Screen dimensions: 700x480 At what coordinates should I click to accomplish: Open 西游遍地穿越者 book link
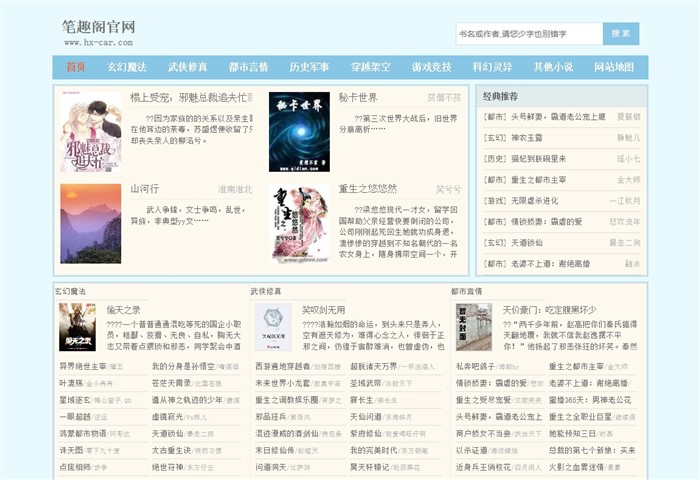283,367
